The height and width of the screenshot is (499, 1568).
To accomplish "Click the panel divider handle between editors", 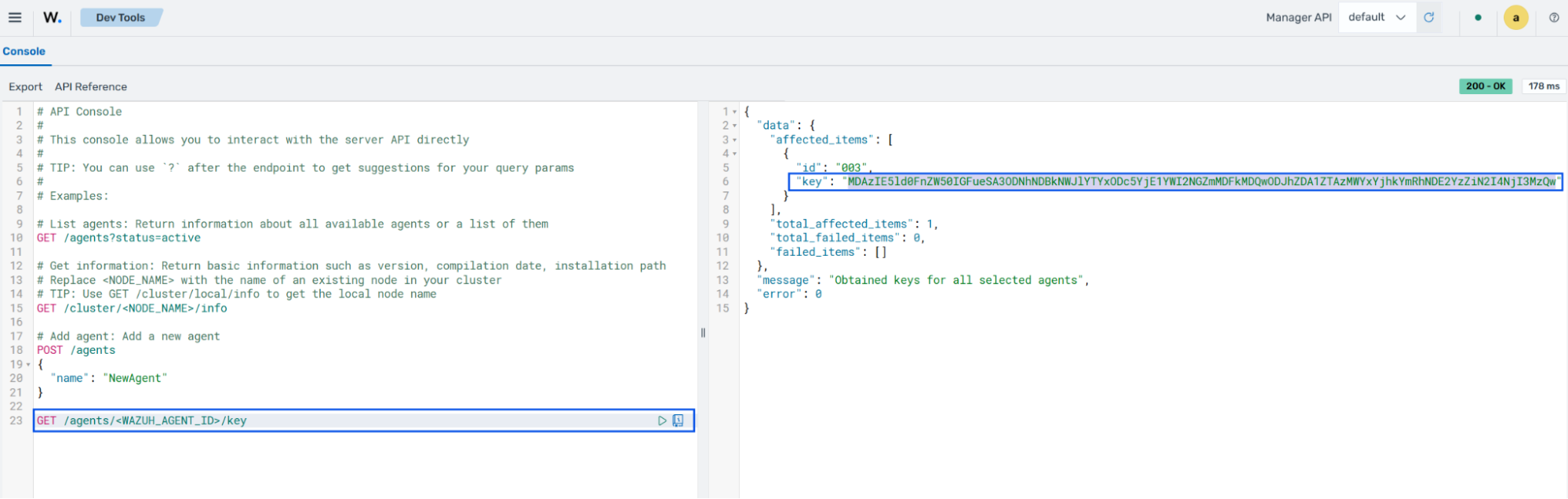I will [703, 333].
